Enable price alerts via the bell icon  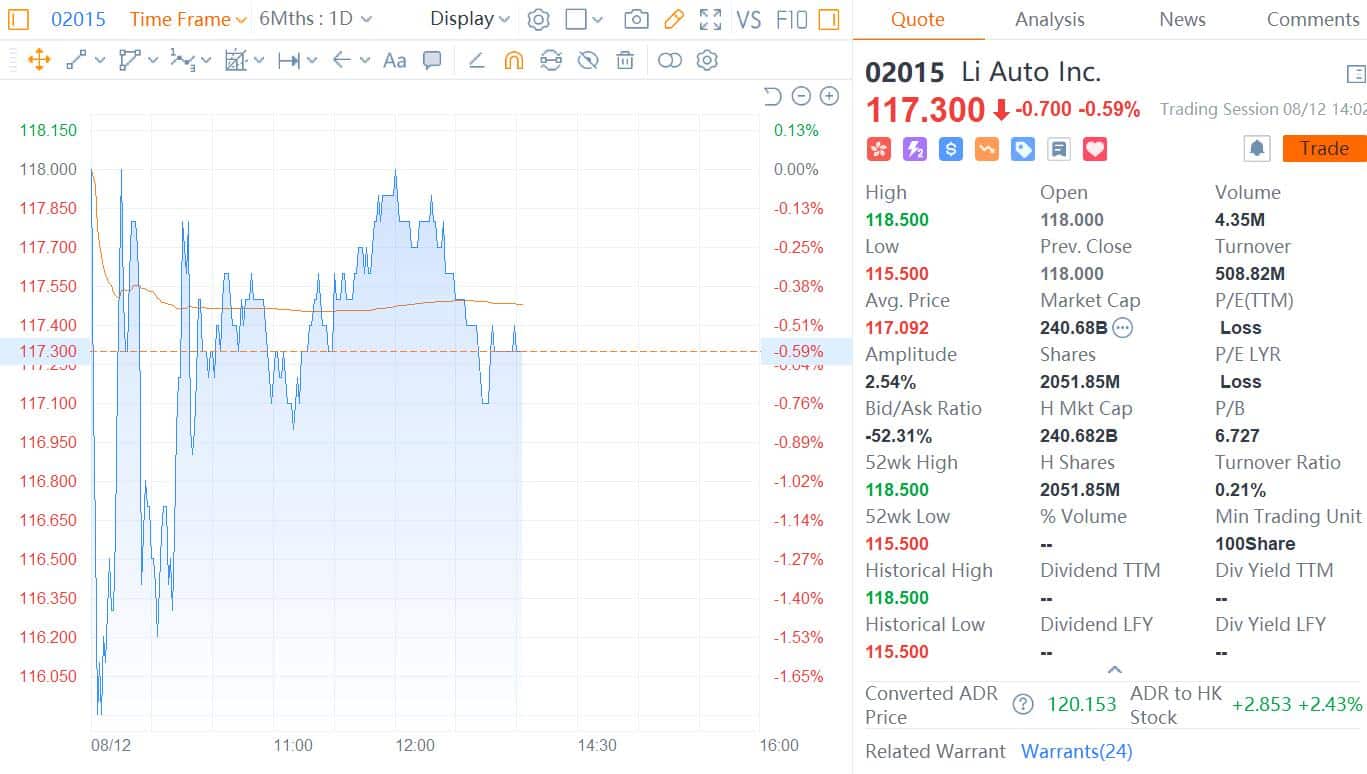click(1257, 148)
